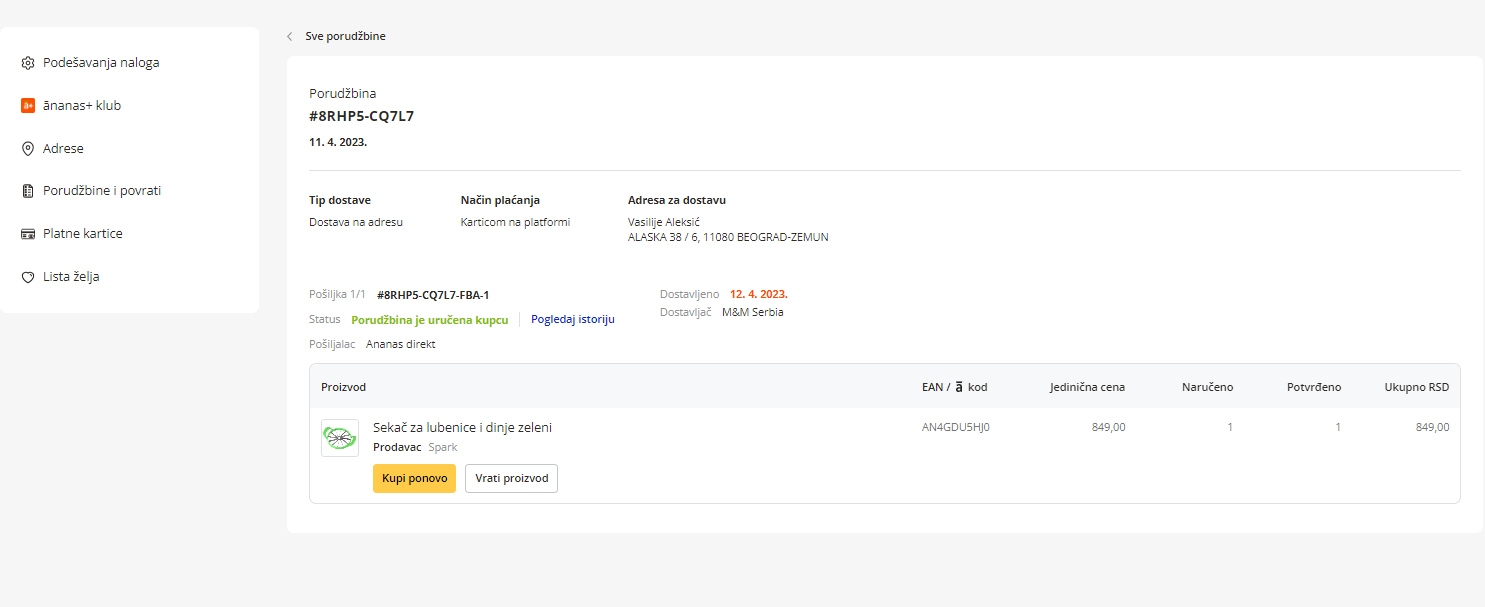Click the heart icon for Lista želja

tap(28, 277)
